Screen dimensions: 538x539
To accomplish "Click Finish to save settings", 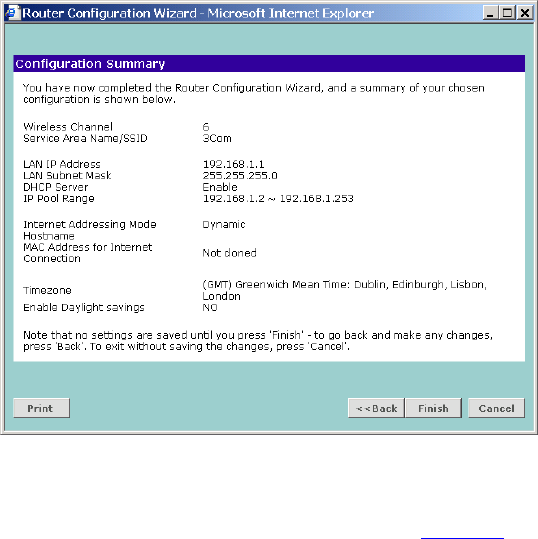I will pyautogui.click(x=433, y=408).
